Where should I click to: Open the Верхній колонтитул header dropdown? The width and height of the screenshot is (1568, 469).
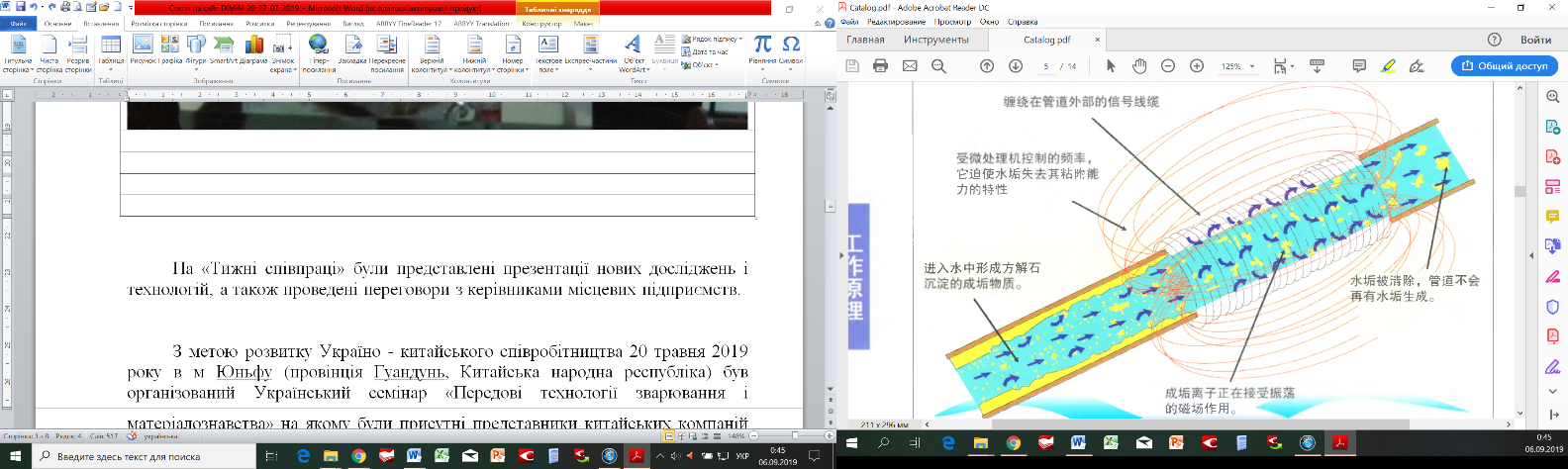pos(432,53)
